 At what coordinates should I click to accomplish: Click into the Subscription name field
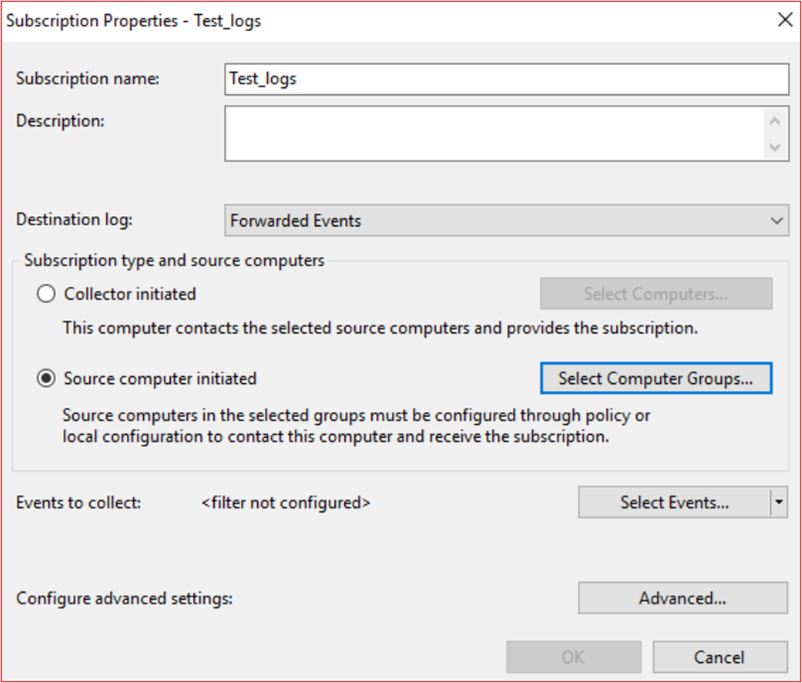tap(506, 79)
